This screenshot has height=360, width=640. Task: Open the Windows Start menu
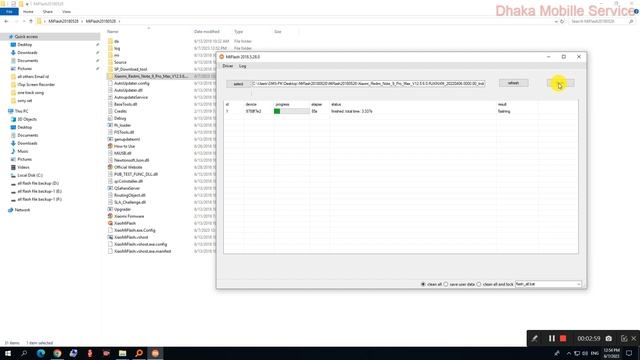click(x=8, y=353)
